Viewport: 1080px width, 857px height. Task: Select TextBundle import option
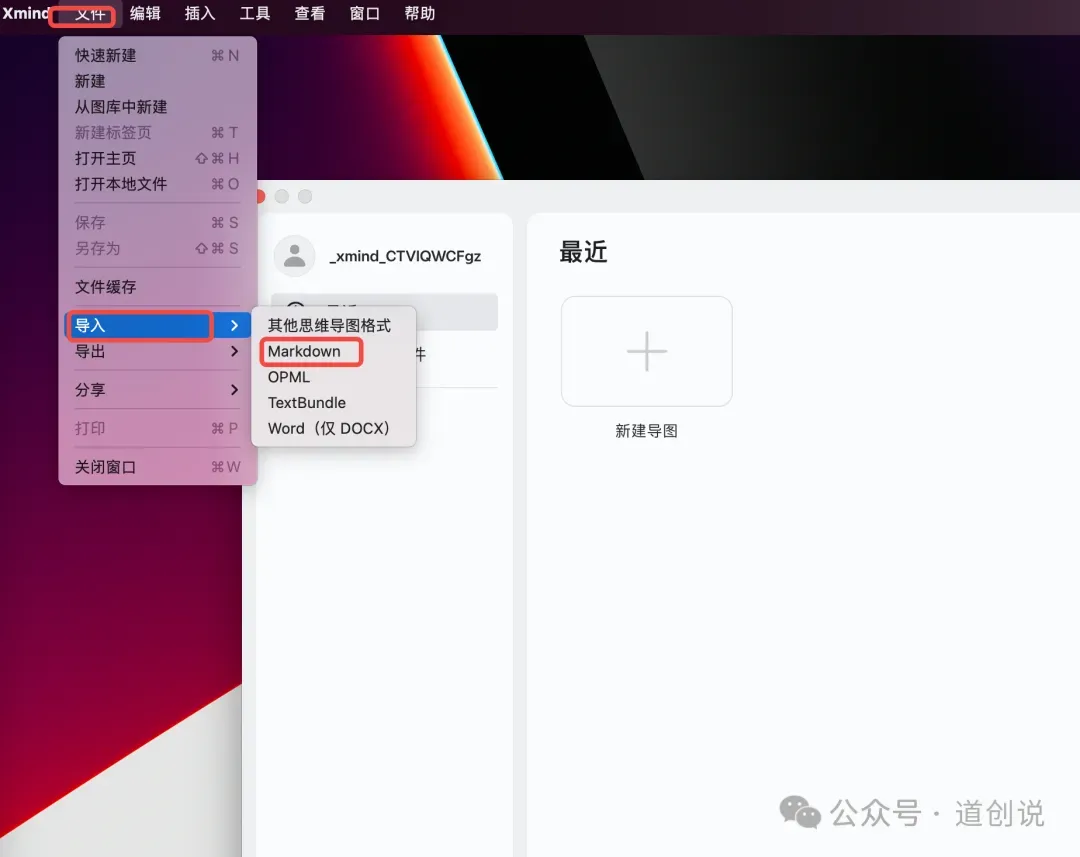[333, 402]
